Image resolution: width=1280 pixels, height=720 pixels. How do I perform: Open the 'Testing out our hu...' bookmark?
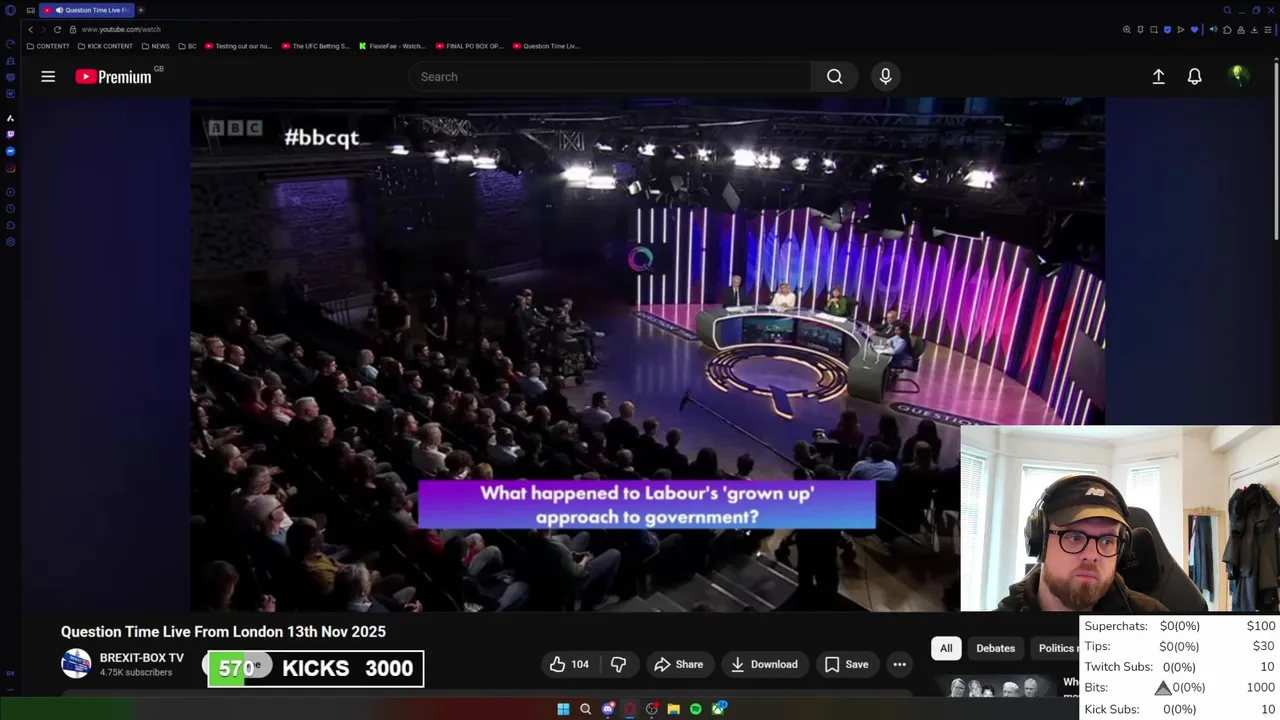238,46
